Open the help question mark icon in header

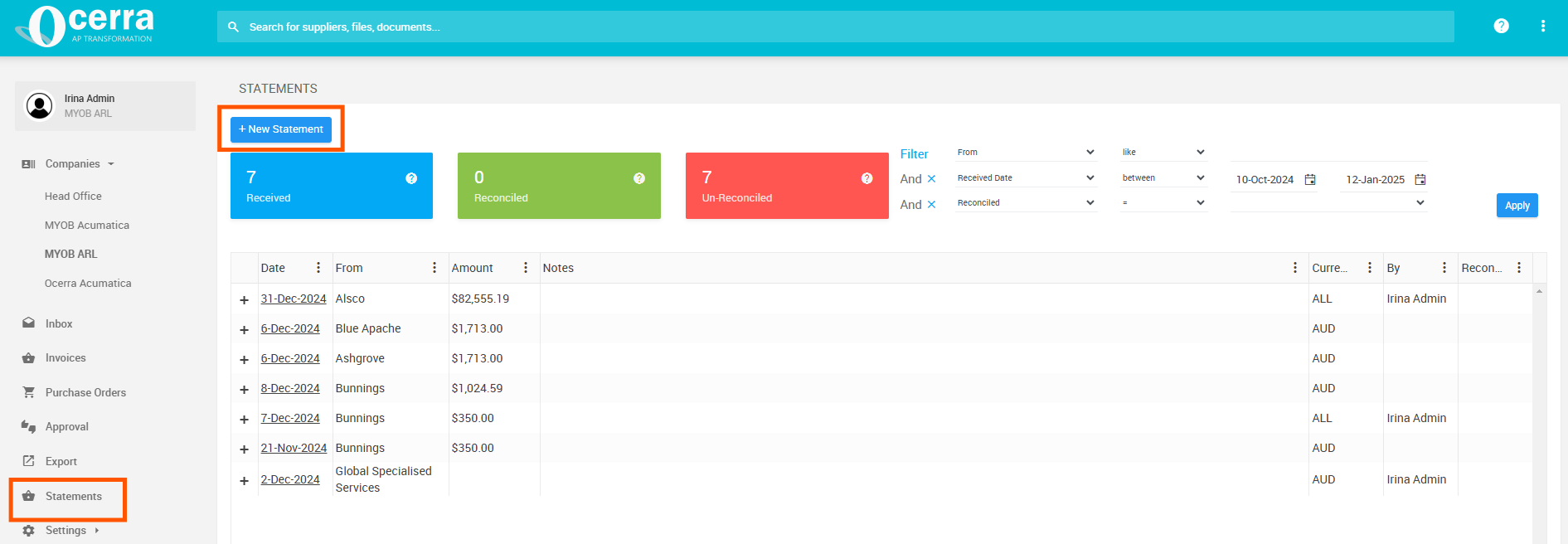[1501, 26]
